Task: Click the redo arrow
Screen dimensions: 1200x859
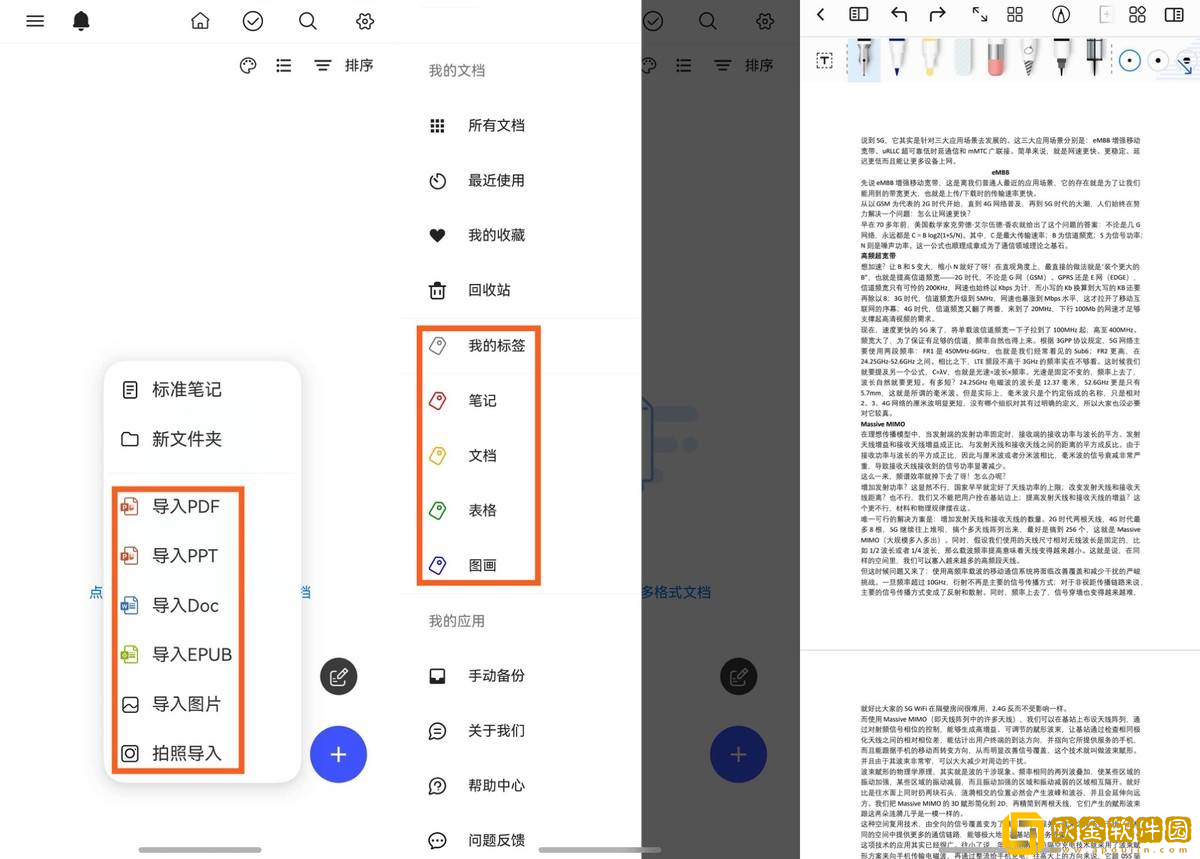Action: point(937,14)
